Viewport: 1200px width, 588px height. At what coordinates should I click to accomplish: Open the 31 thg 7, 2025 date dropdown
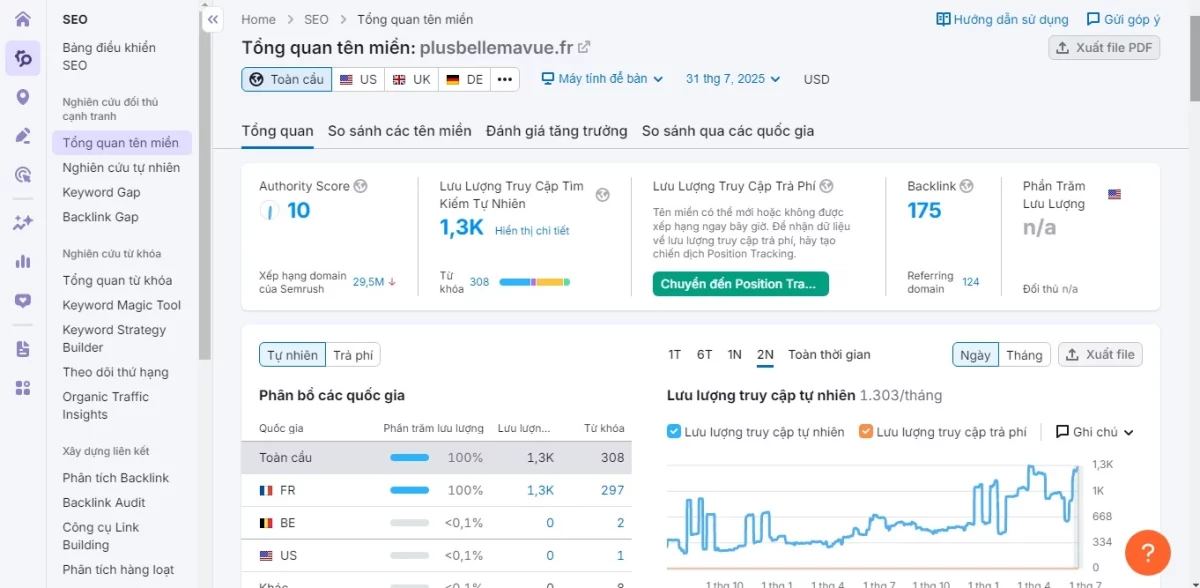pyautogui.click(x=733, y=79)
